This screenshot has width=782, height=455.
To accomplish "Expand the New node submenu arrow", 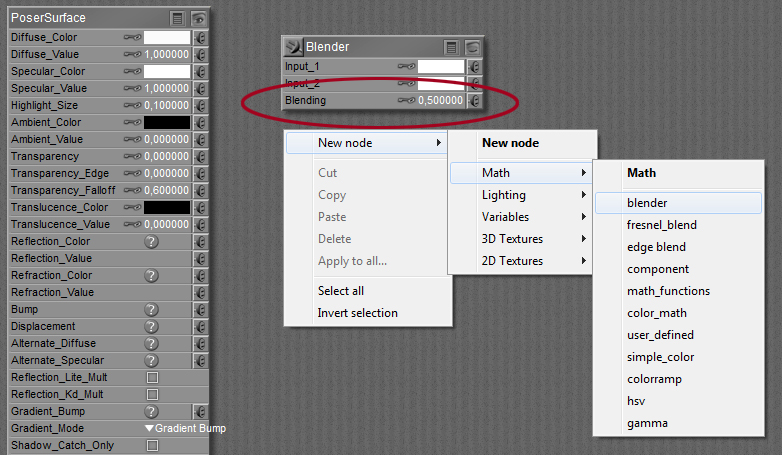I will click(438, 143).
